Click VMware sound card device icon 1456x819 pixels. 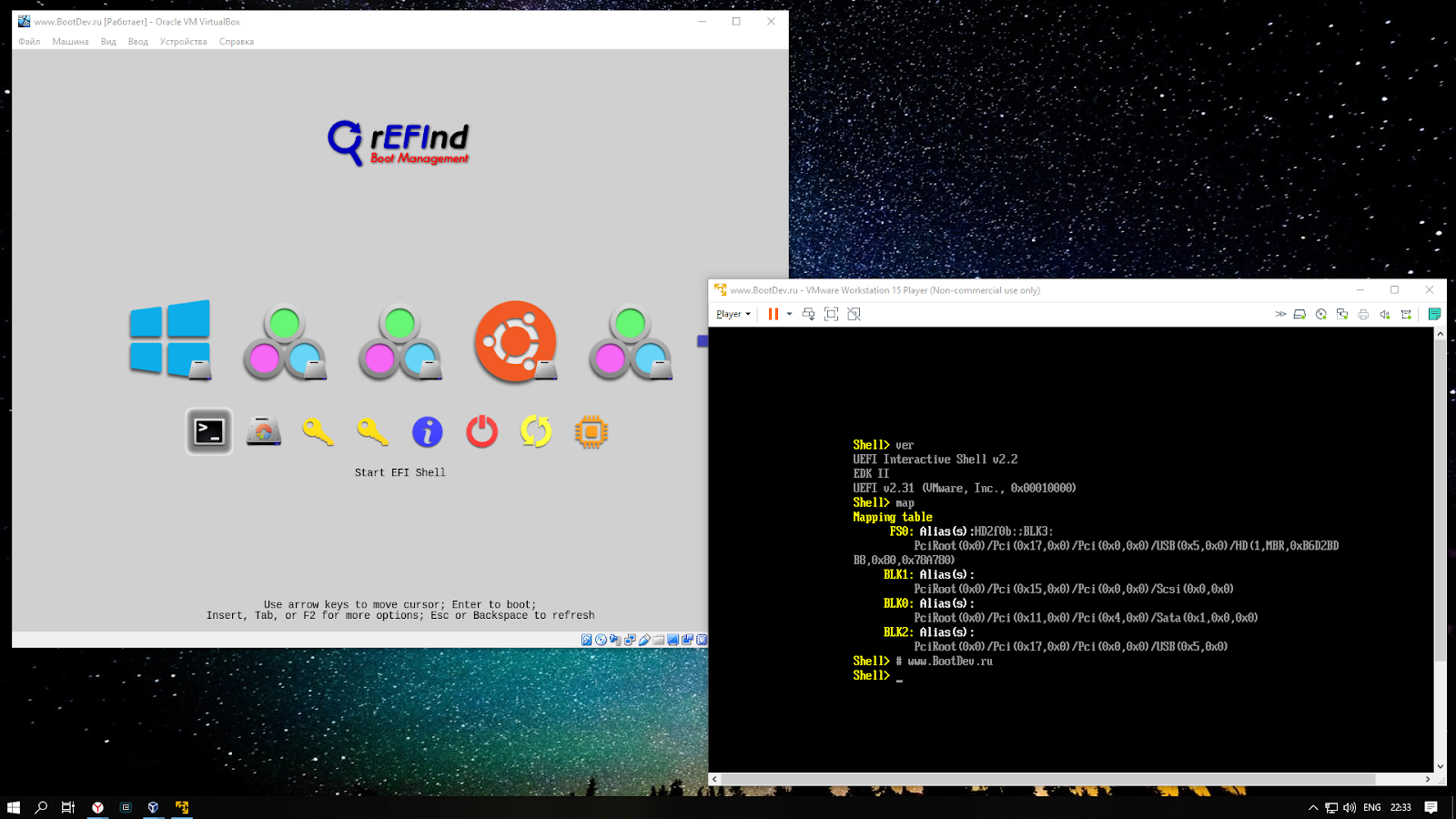(x=1385, y=314)
